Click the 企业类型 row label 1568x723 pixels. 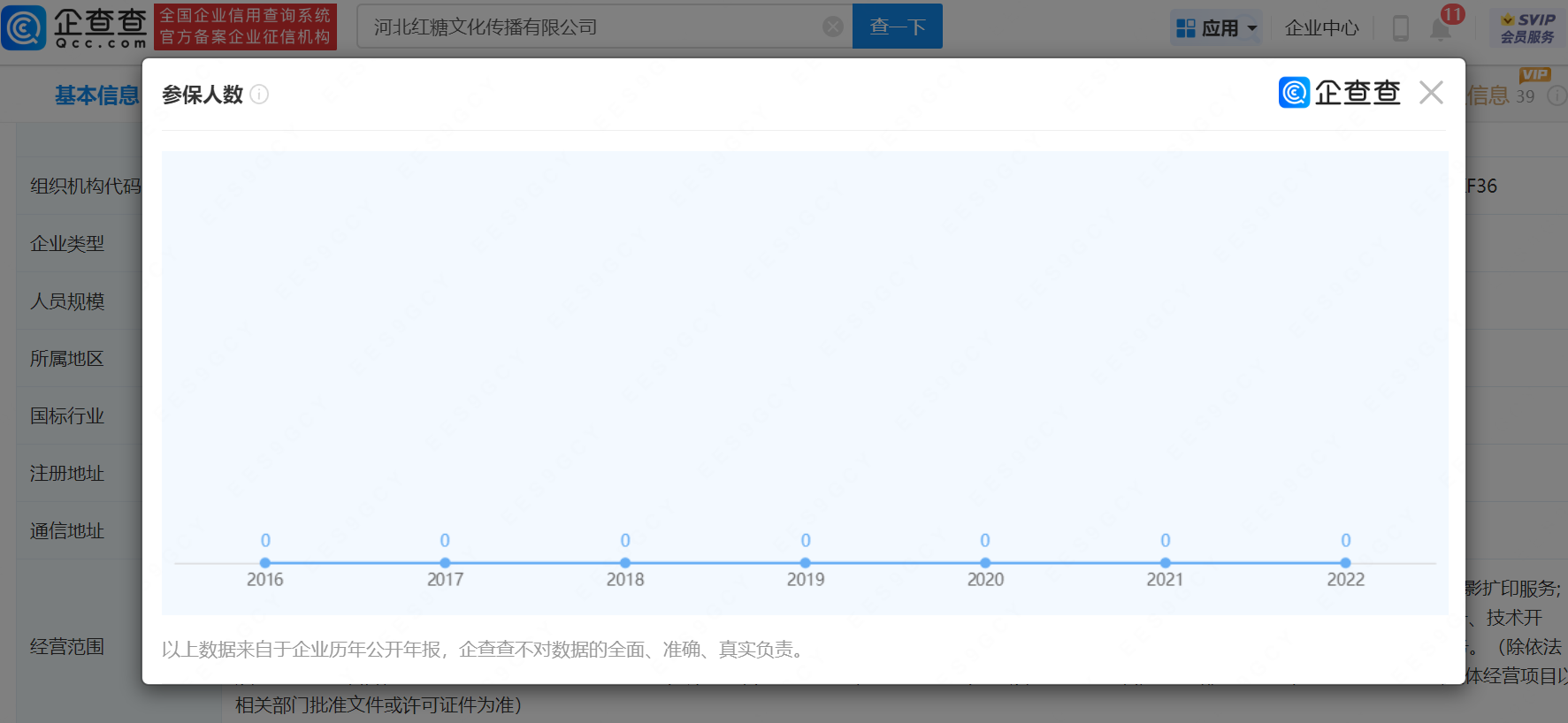coord(67,243)
